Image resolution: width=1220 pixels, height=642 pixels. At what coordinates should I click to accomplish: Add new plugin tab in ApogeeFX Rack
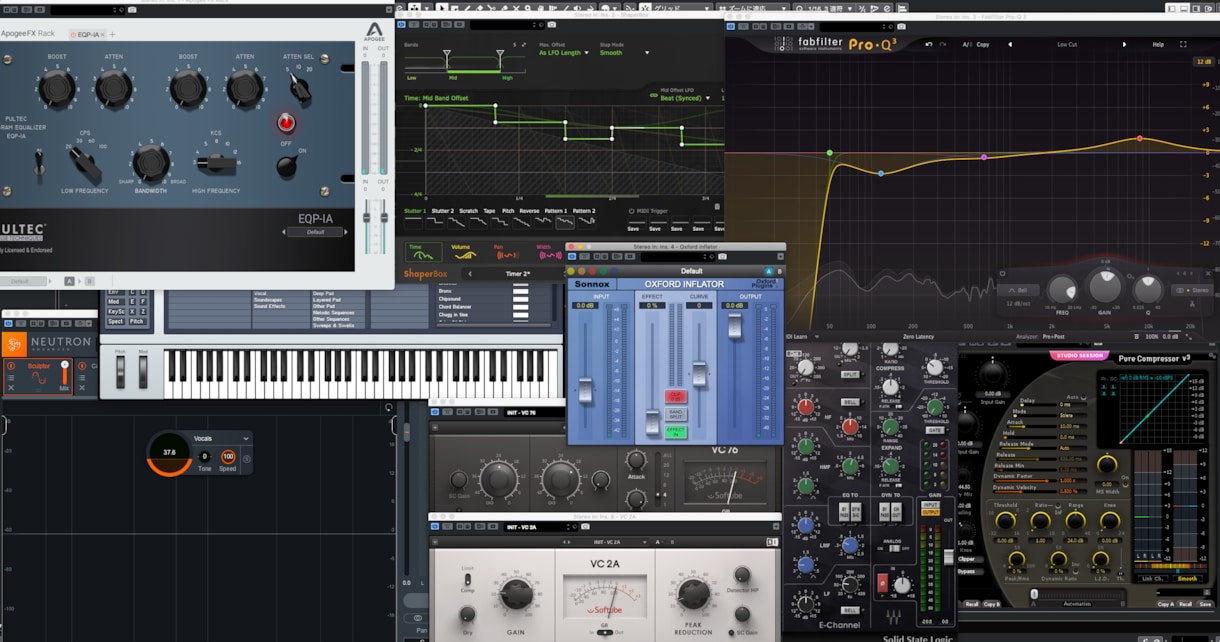click(112, 34)
